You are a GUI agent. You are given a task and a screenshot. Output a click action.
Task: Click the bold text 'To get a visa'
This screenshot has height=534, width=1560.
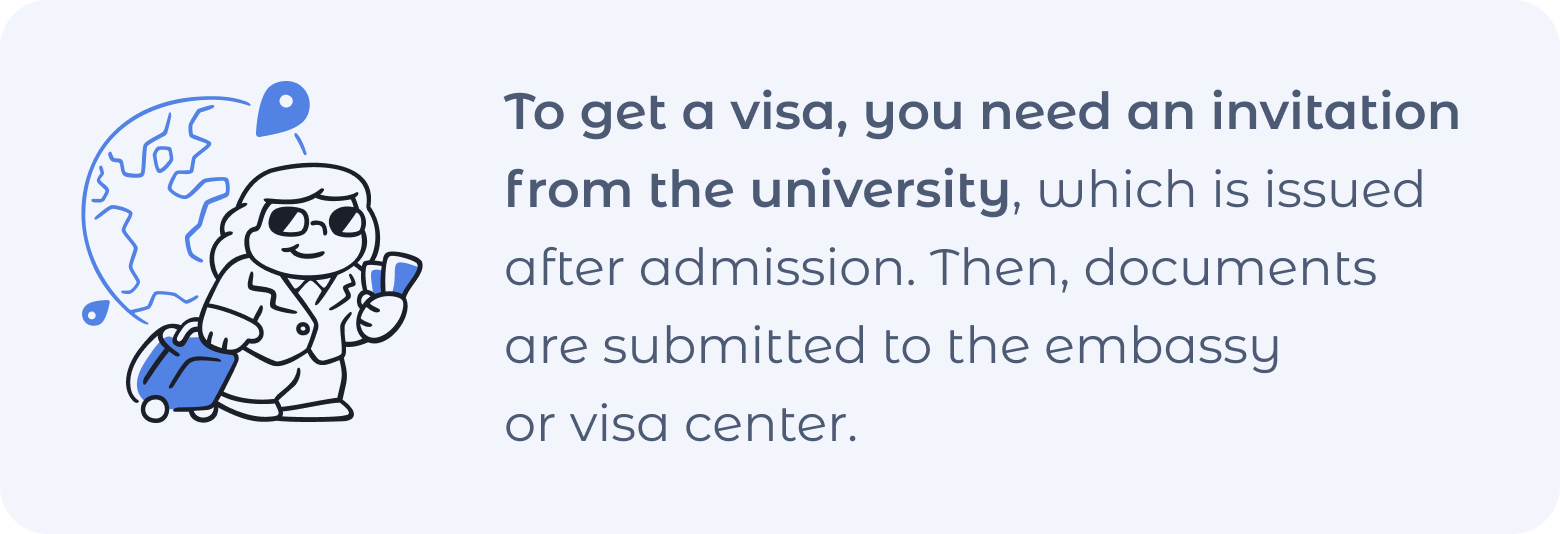tap(677, 113)
